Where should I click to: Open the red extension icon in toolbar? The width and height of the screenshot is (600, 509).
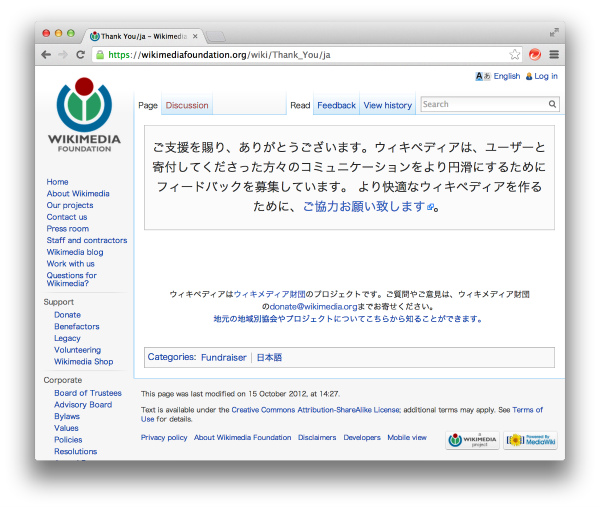pos(535,55)
